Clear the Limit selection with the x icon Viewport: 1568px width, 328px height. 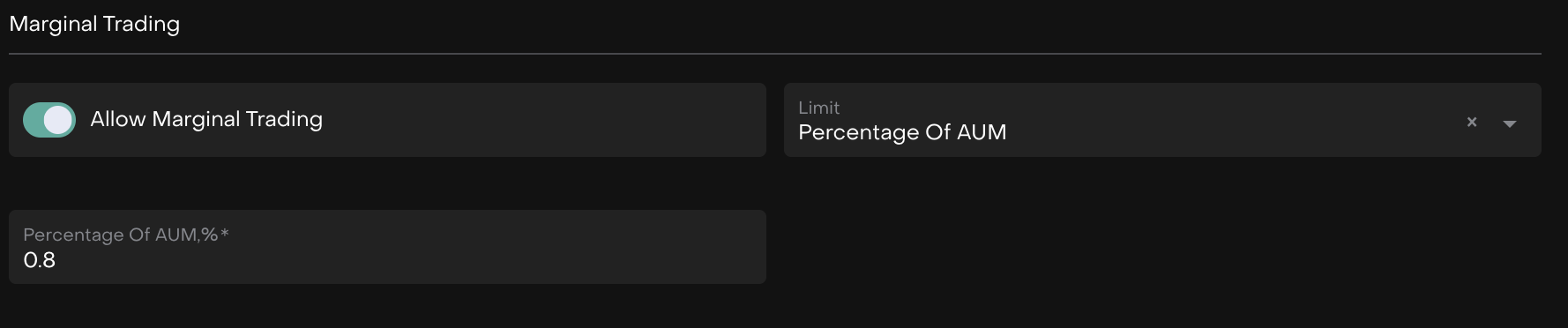click(1472, 123)
